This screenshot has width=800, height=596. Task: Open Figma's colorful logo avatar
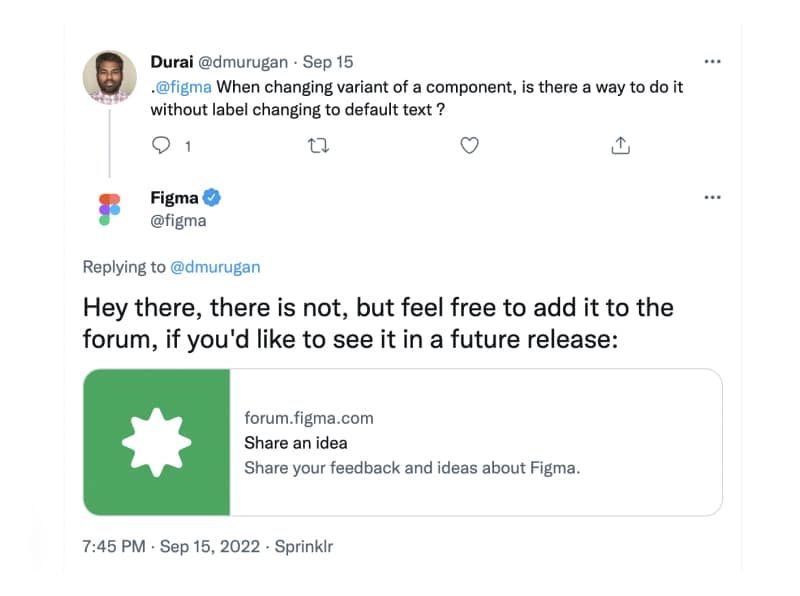click(x=109, y=209)
